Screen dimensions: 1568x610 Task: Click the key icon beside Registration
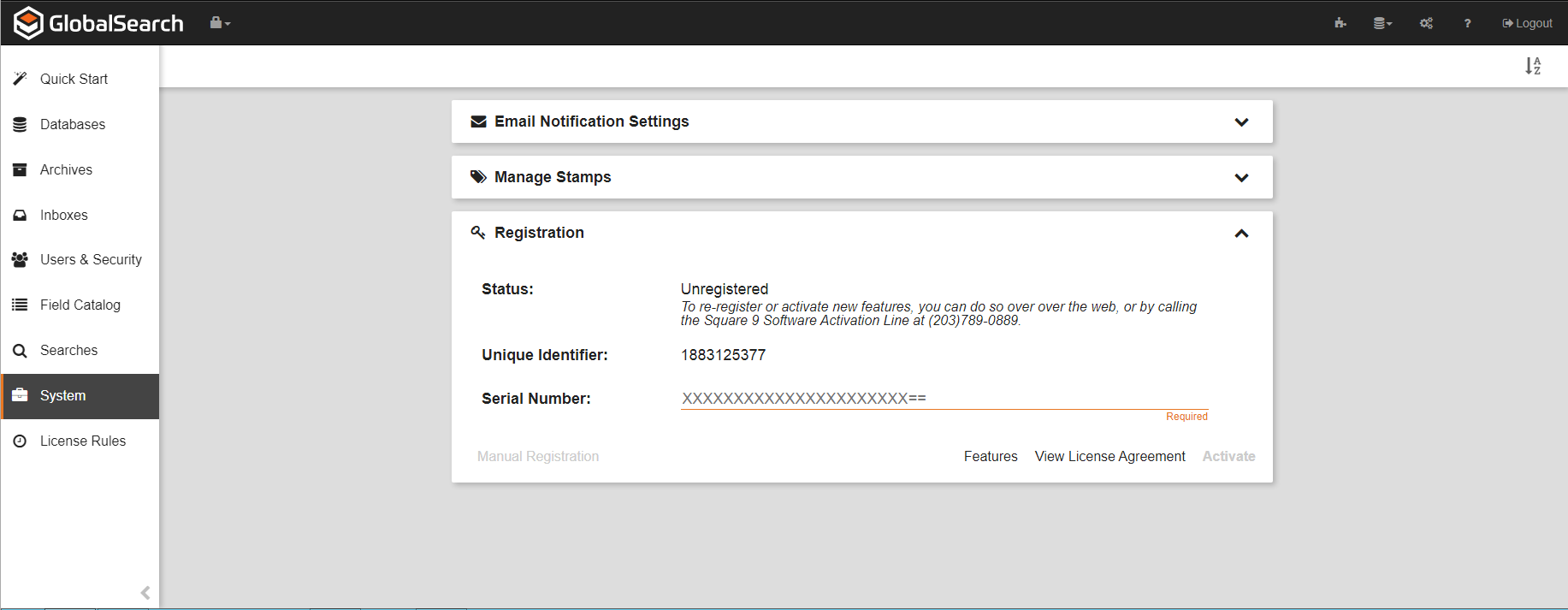[x=478, y=233]
